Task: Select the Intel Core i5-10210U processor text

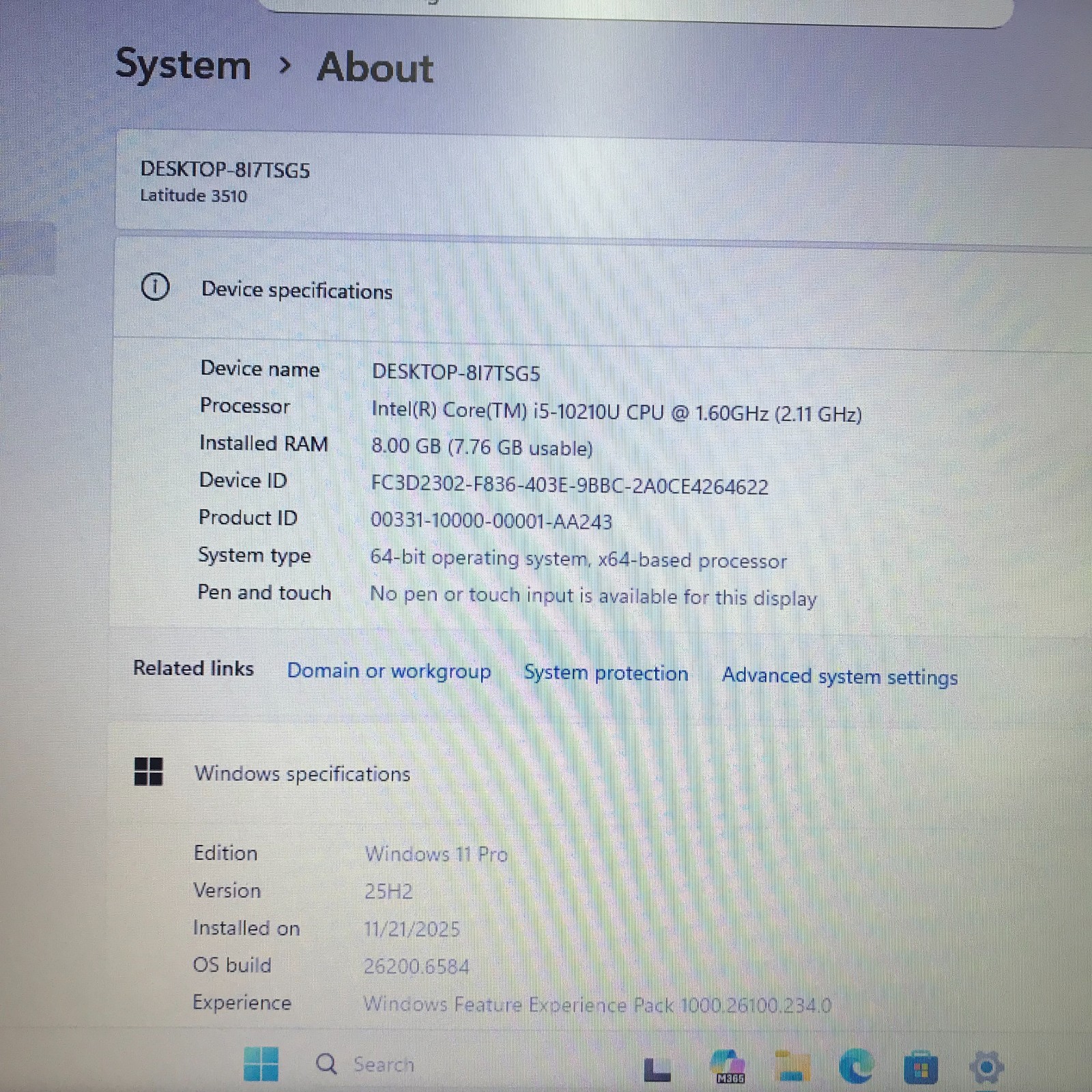Action: click(x=616, y=412)
